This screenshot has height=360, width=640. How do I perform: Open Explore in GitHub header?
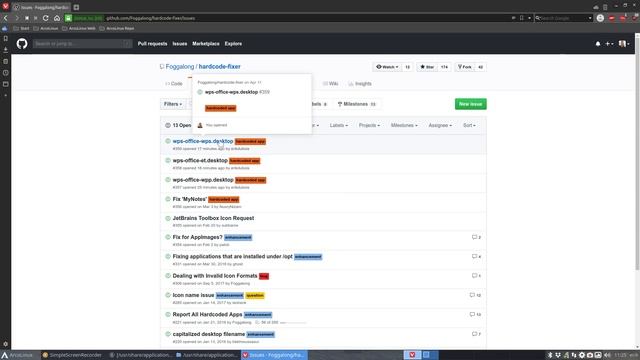point(233,44)
